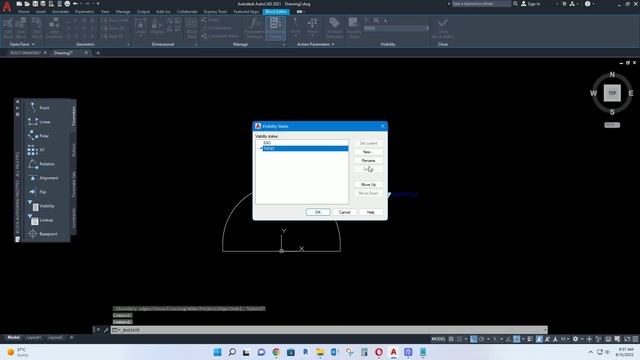
Task: Click the command line input field
Action: 329,330
